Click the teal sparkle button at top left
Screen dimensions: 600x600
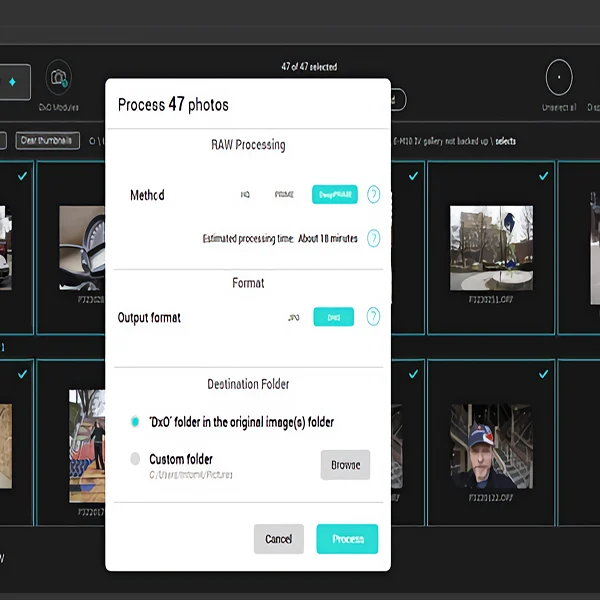(13, 83)
